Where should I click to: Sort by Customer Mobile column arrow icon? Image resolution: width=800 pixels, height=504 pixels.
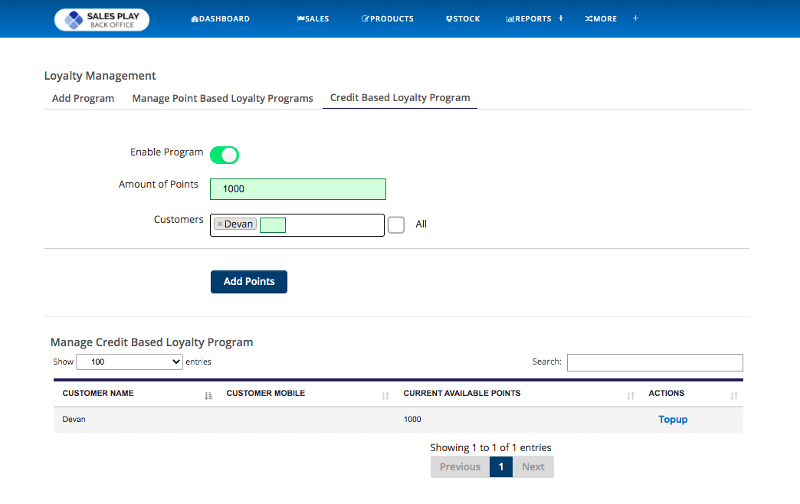click(385, 396)
